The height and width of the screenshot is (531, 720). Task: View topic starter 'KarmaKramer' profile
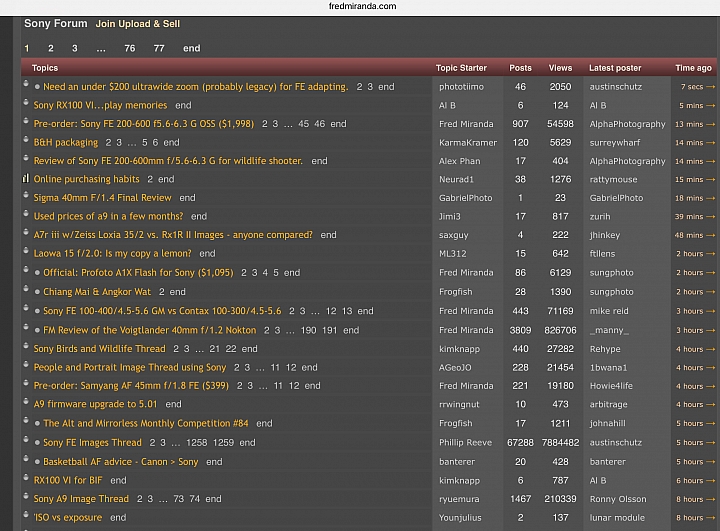tap(468, 143)
